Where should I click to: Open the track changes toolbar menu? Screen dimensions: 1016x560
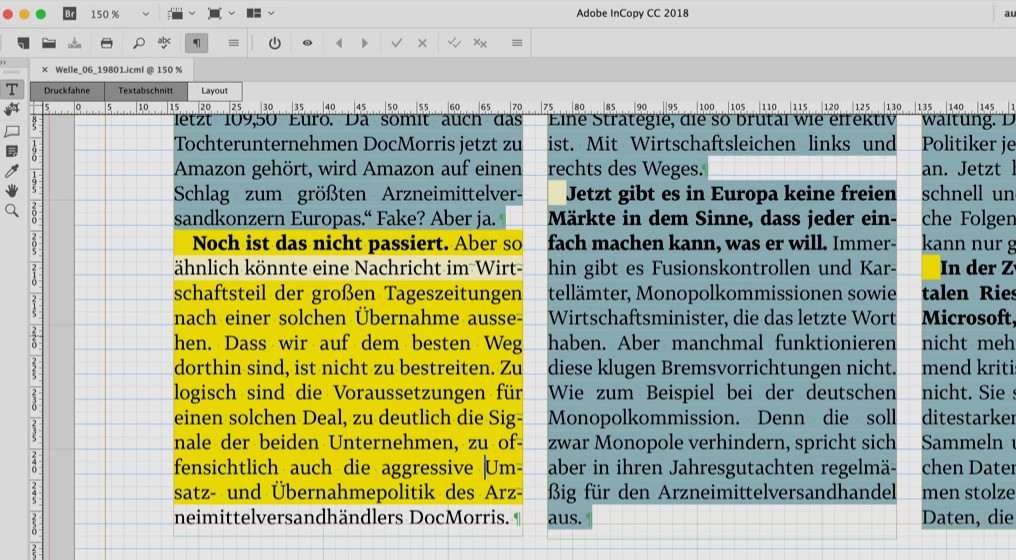tap(516, 43)
